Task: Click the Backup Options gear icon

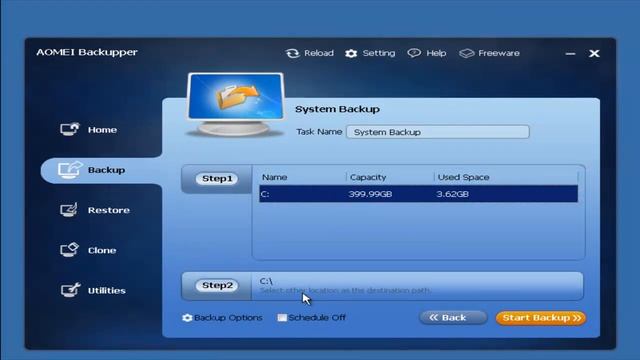Action: [x=187, y=318]
